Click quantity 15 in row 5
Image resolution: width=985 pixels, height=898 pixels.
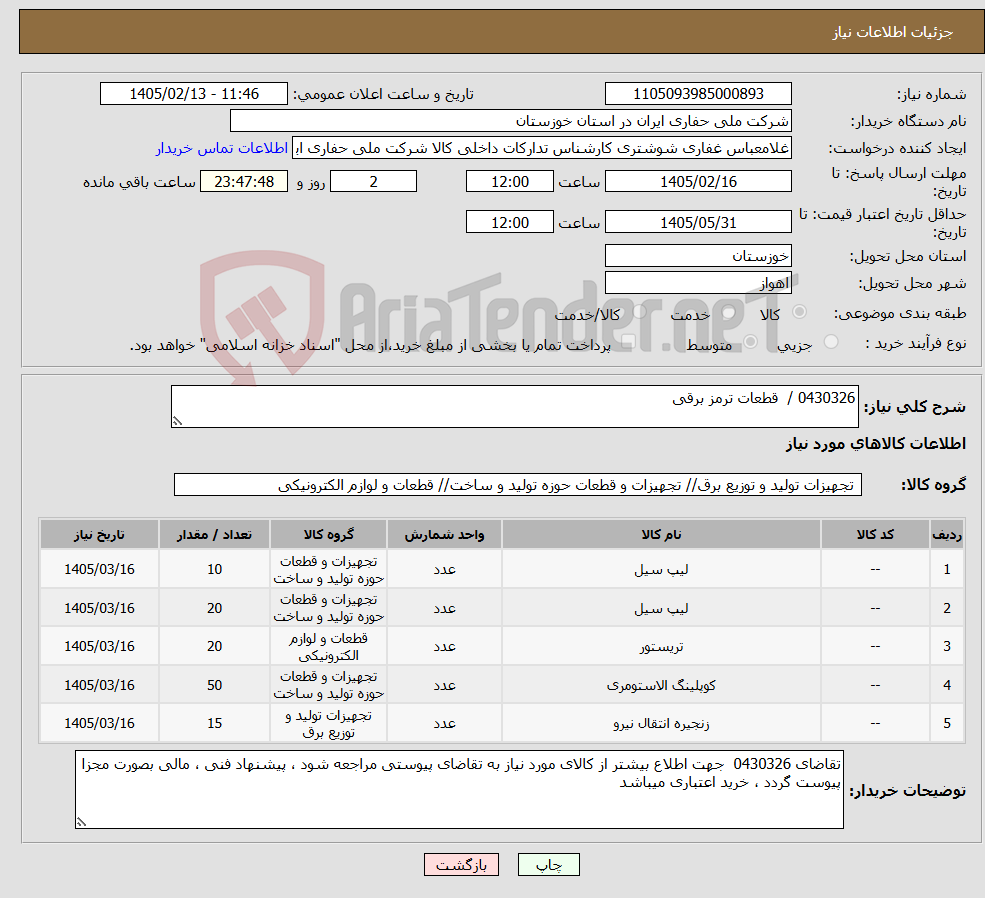[x=214, y=723]
